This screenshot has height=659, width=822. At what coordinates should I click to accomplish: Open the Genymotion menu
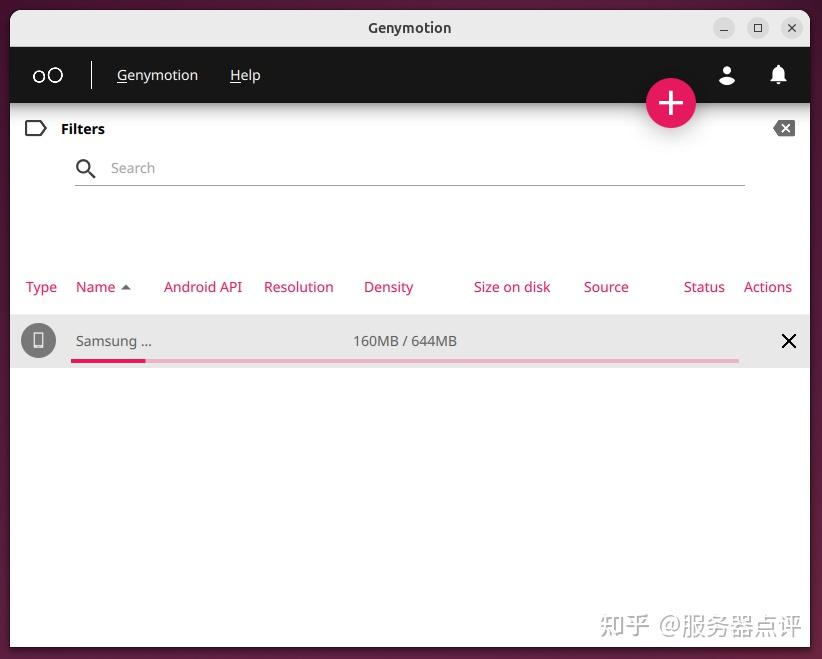(157, 75)
